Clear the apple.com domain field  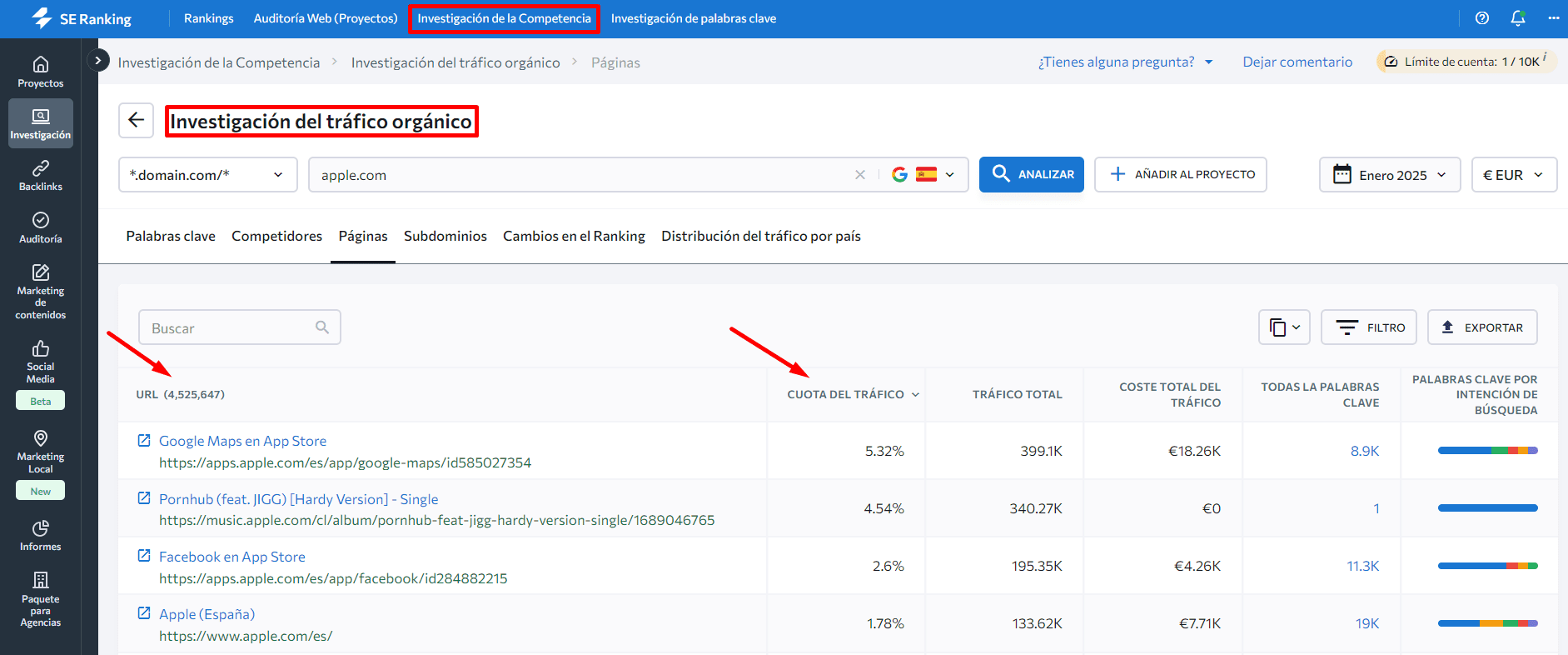click(x=860, y=175)
